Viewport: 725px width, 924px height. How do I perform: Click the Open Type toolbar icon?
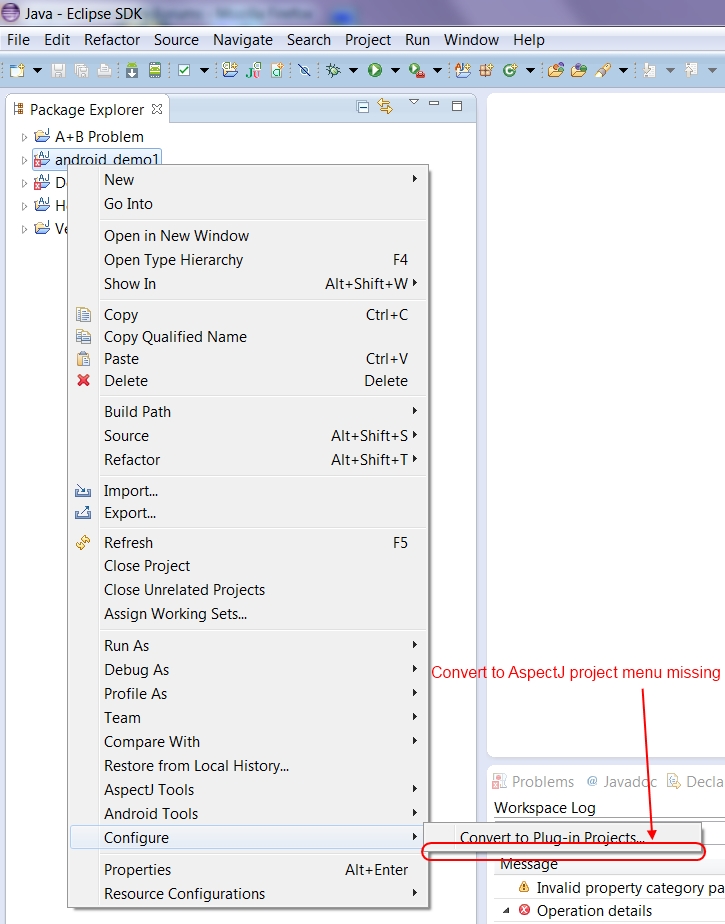pos(556,71)
